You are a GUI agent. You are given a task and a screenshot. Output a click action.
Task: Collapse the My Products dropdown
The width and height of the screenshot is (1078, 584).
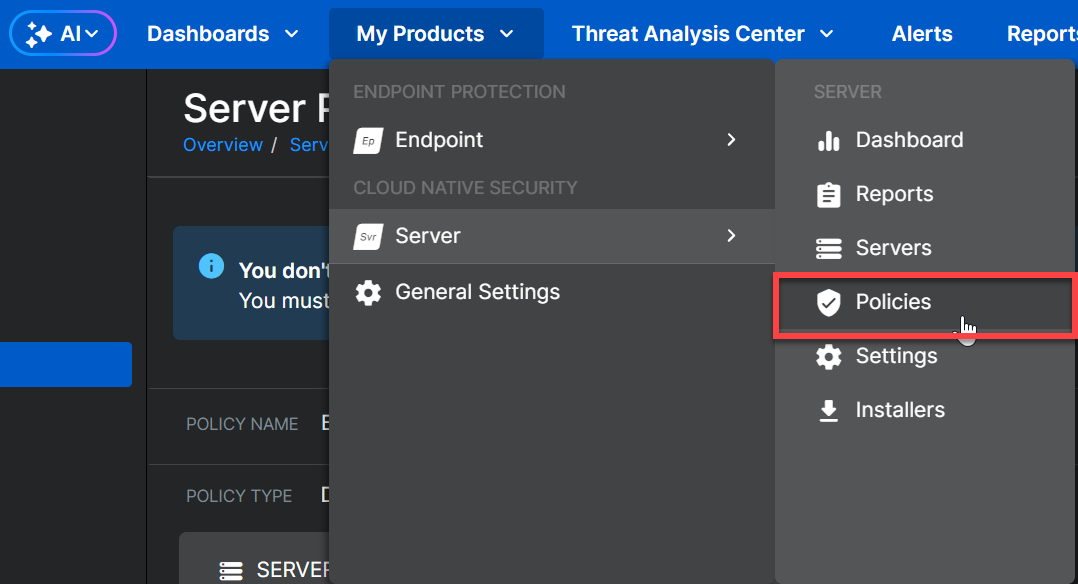[435, 34]
